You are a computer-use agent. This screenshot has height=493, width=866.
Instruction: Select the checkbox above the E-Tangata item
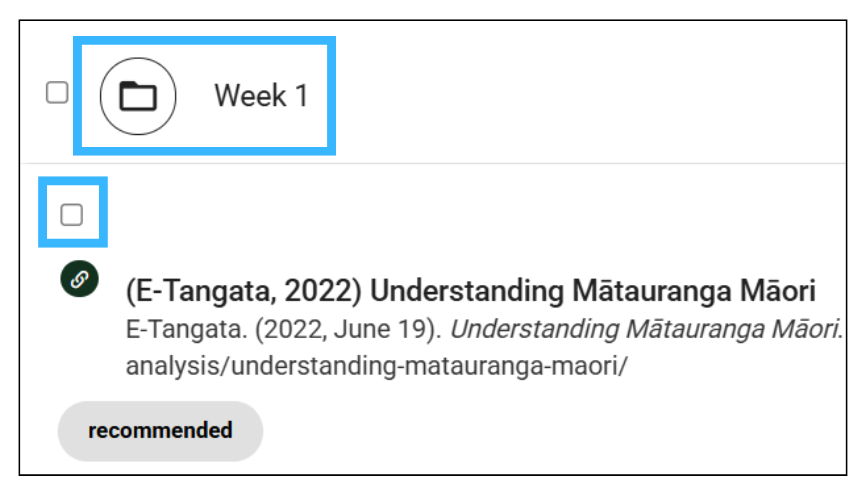click(72, 214)
